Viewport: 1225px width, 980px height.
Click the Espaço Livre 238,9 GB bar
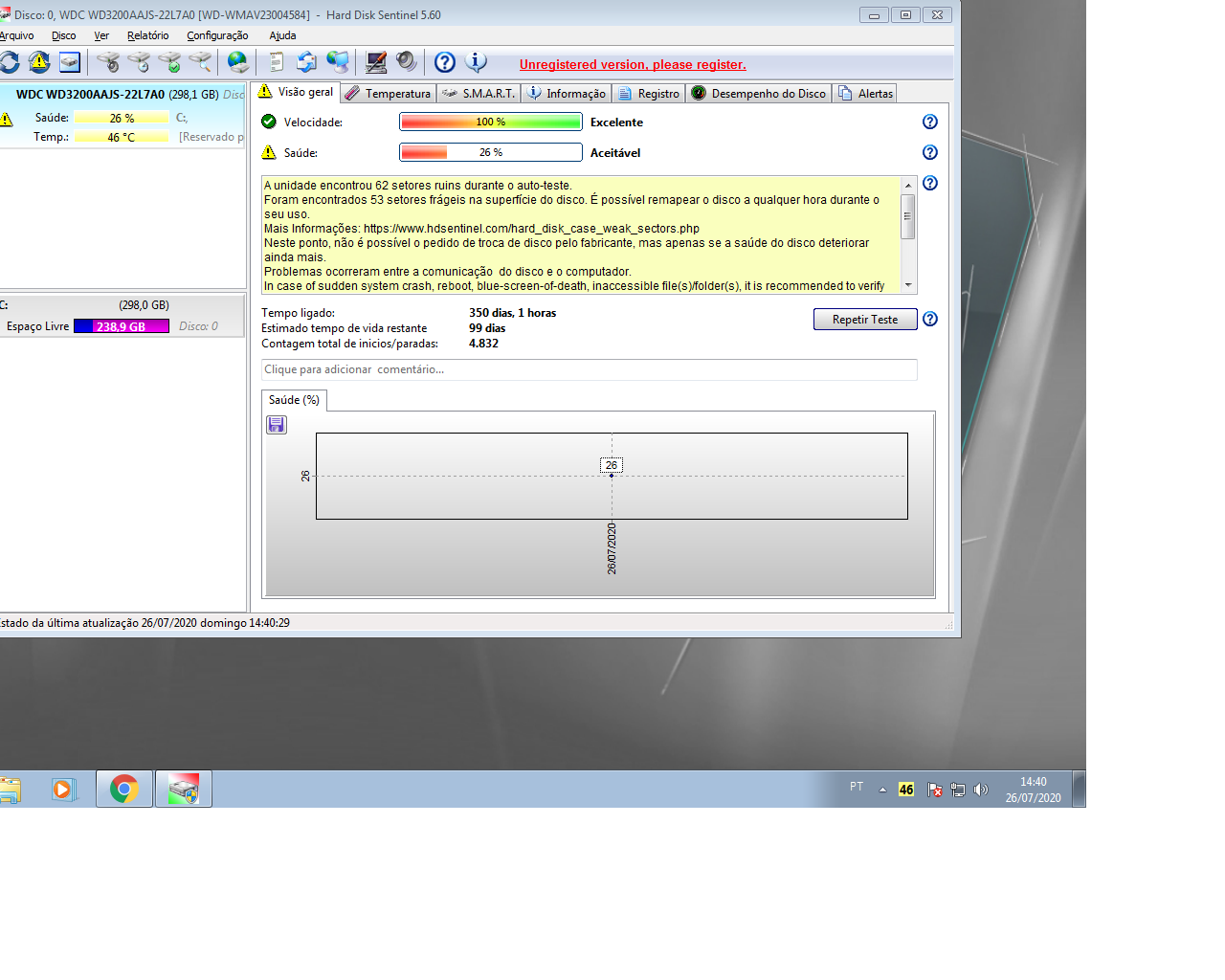pos(122,326)
